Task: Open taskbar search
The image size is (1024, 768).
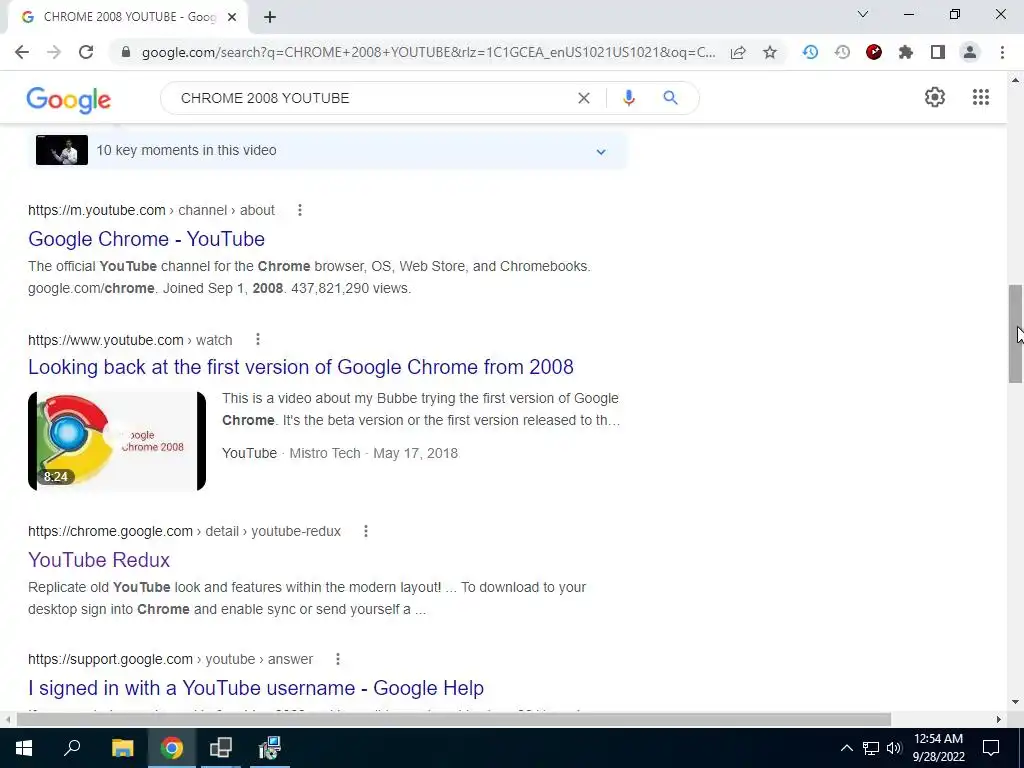Action: pyautogui.click(x=72, y=748)
